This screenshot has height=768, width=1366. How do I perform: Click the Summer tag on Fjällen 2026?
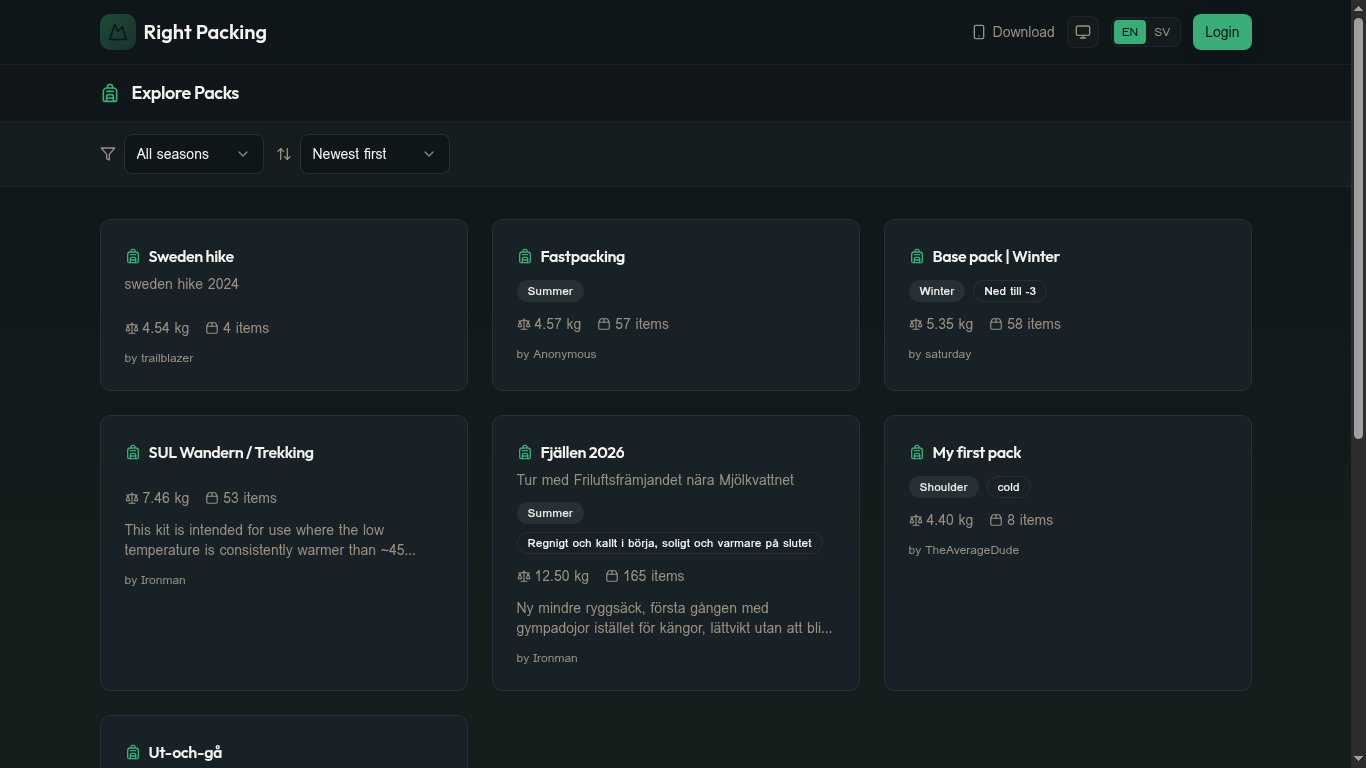[550, 513]
